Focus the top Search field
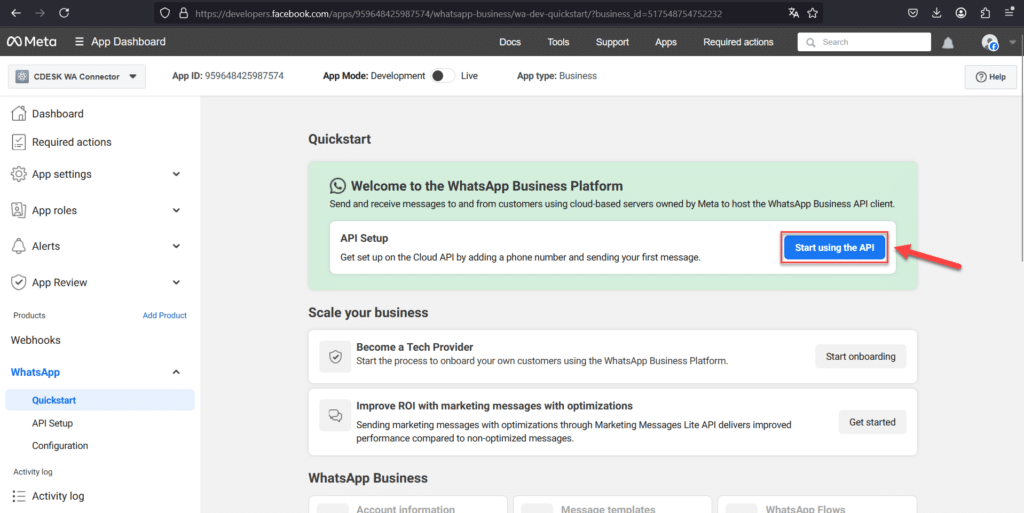 pyautogui.click(x=864, y=42)
